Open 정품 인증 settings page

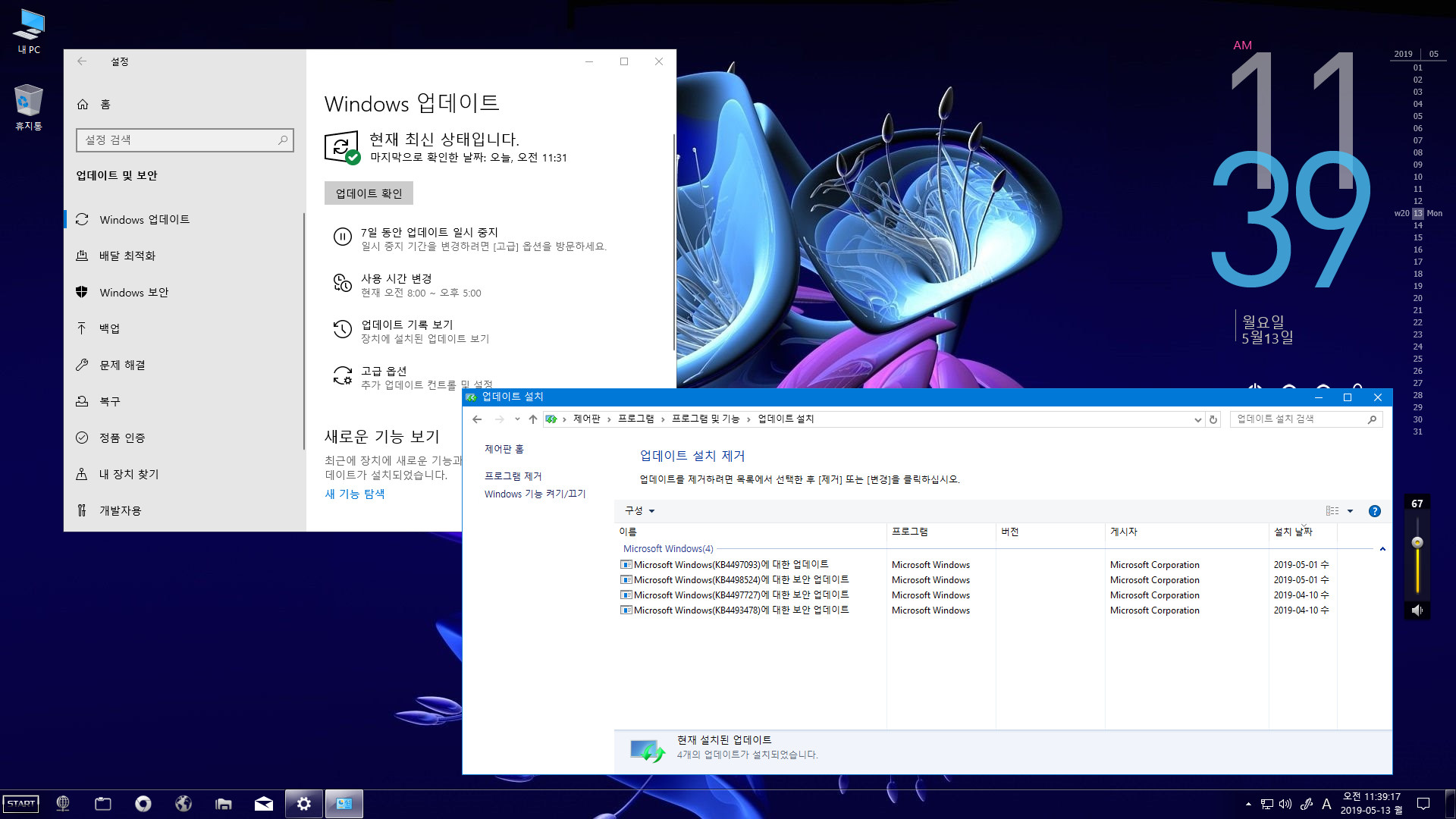click(184, 438)
